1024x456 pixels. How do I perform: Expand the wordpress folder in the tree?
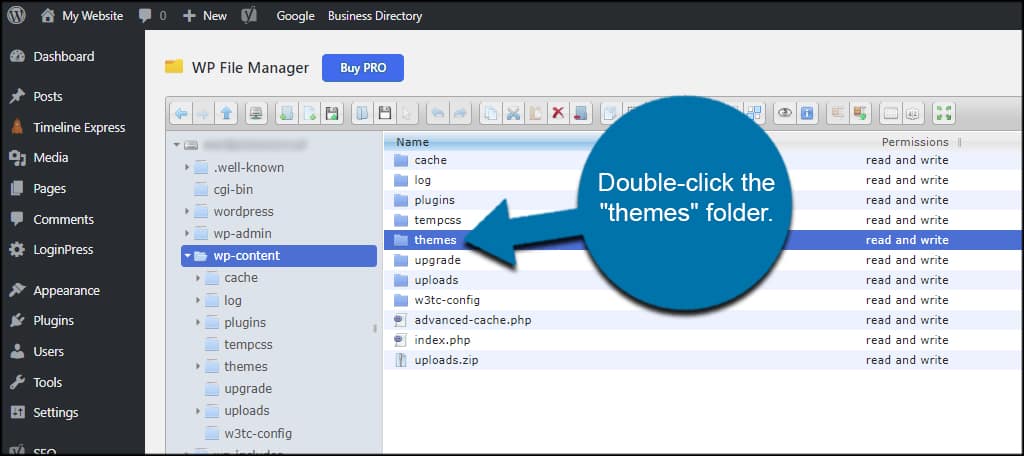pos(187,212)
